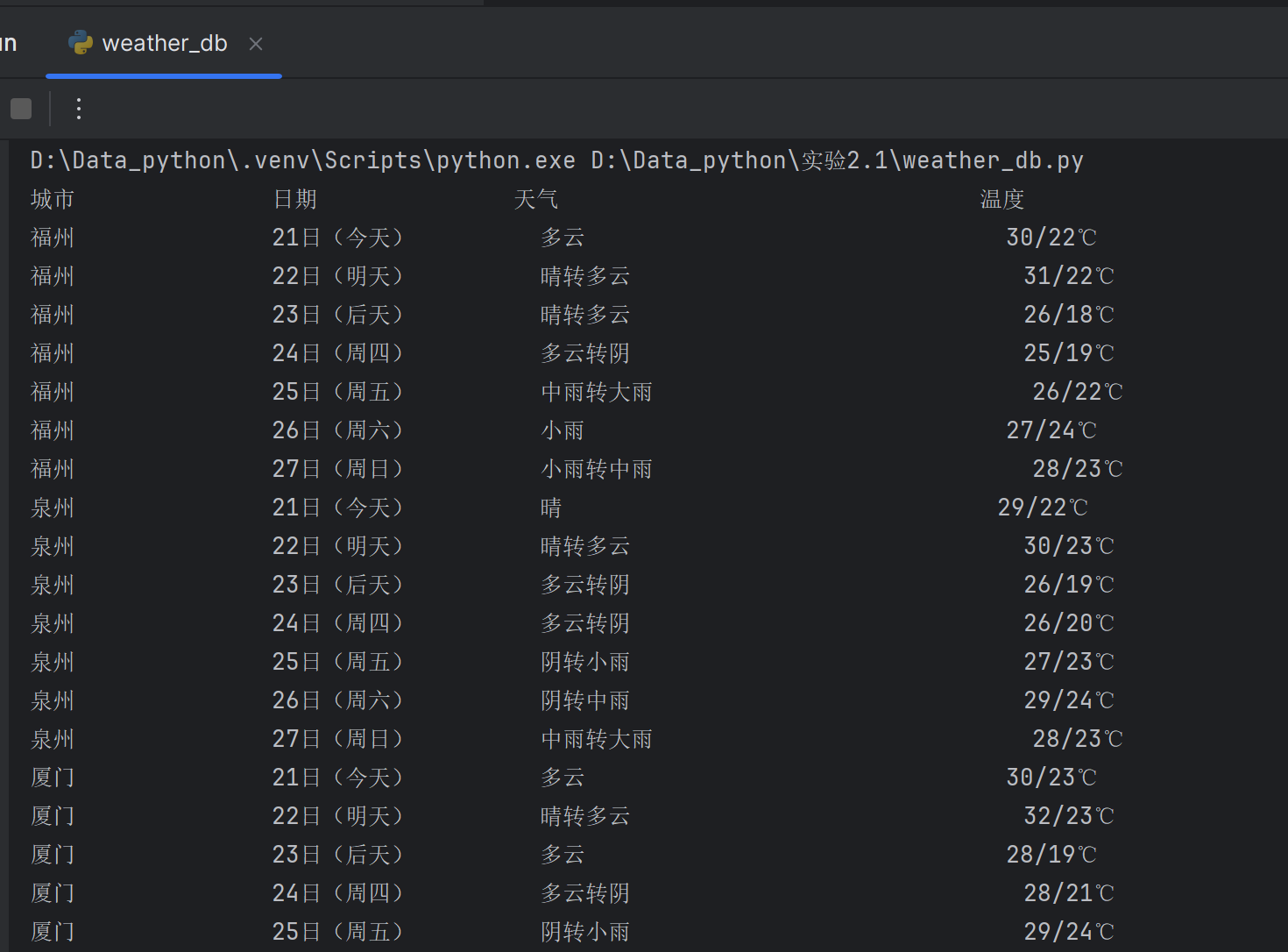Click date 23日（后天）in 泉州 row
This screenshot has width=1288, height=952.
coord(338,585)
